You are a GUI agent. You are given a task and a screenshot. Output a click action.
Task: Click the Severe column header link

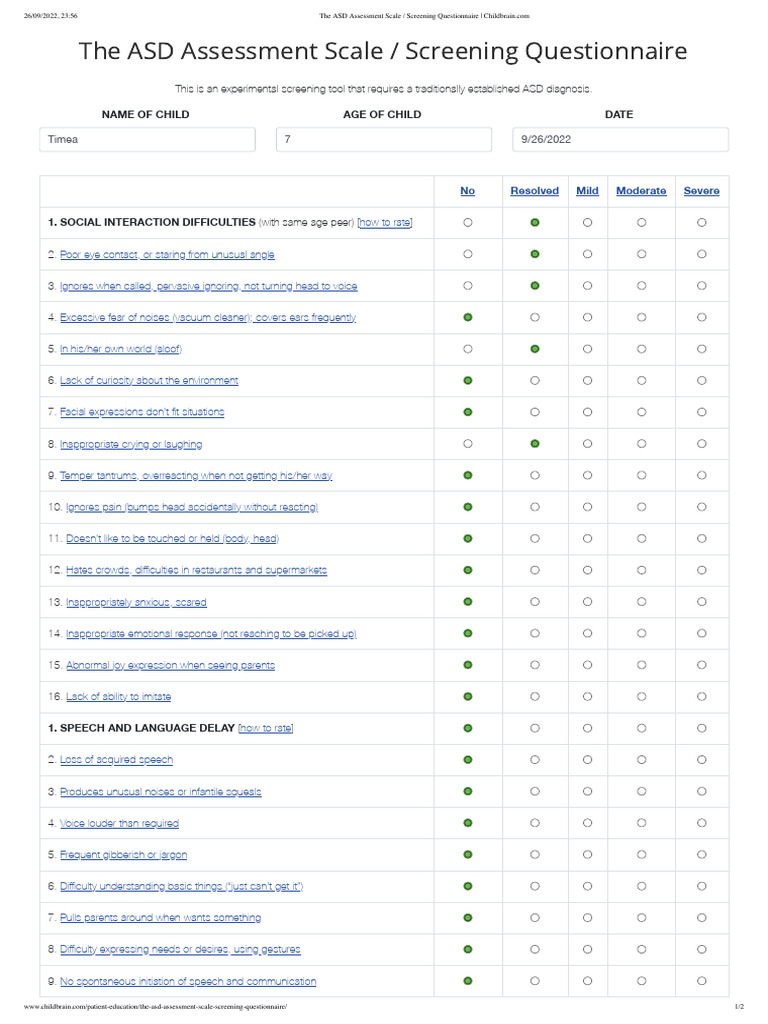tap(701, 191)
